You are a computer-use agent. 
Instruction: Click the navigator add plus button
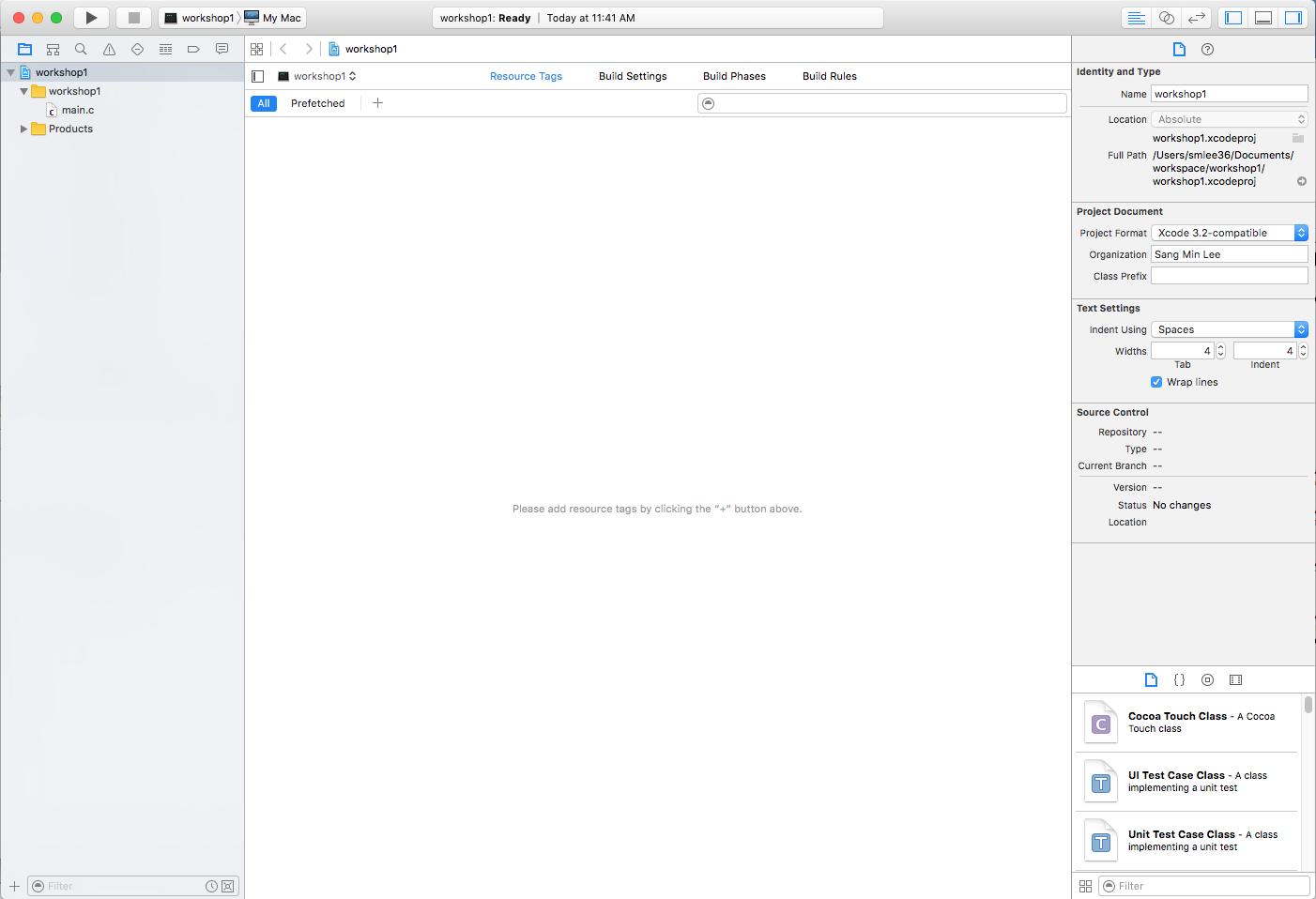click(x=14, y=886)
